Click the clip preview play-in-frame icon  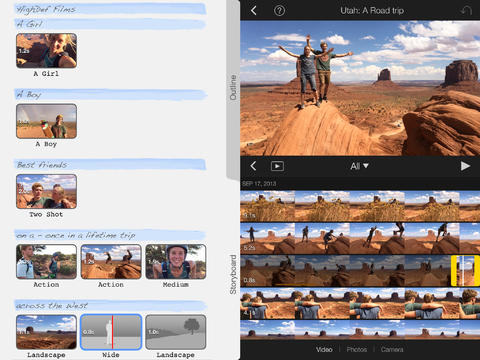(x=277, y=166)
